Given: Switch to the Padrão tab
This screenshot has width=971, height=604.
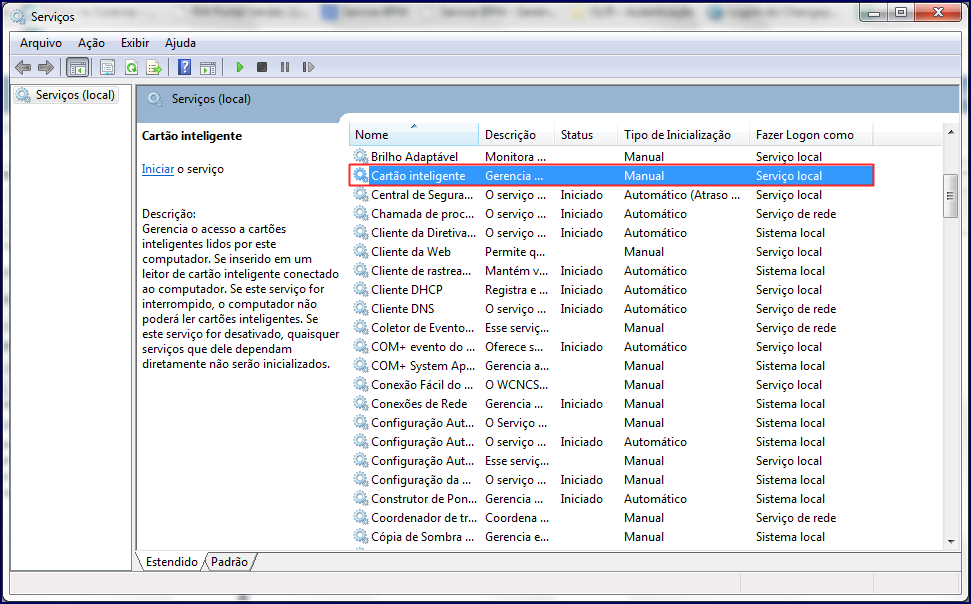Looking at the screenshot, I should click(x=229, y=562).
